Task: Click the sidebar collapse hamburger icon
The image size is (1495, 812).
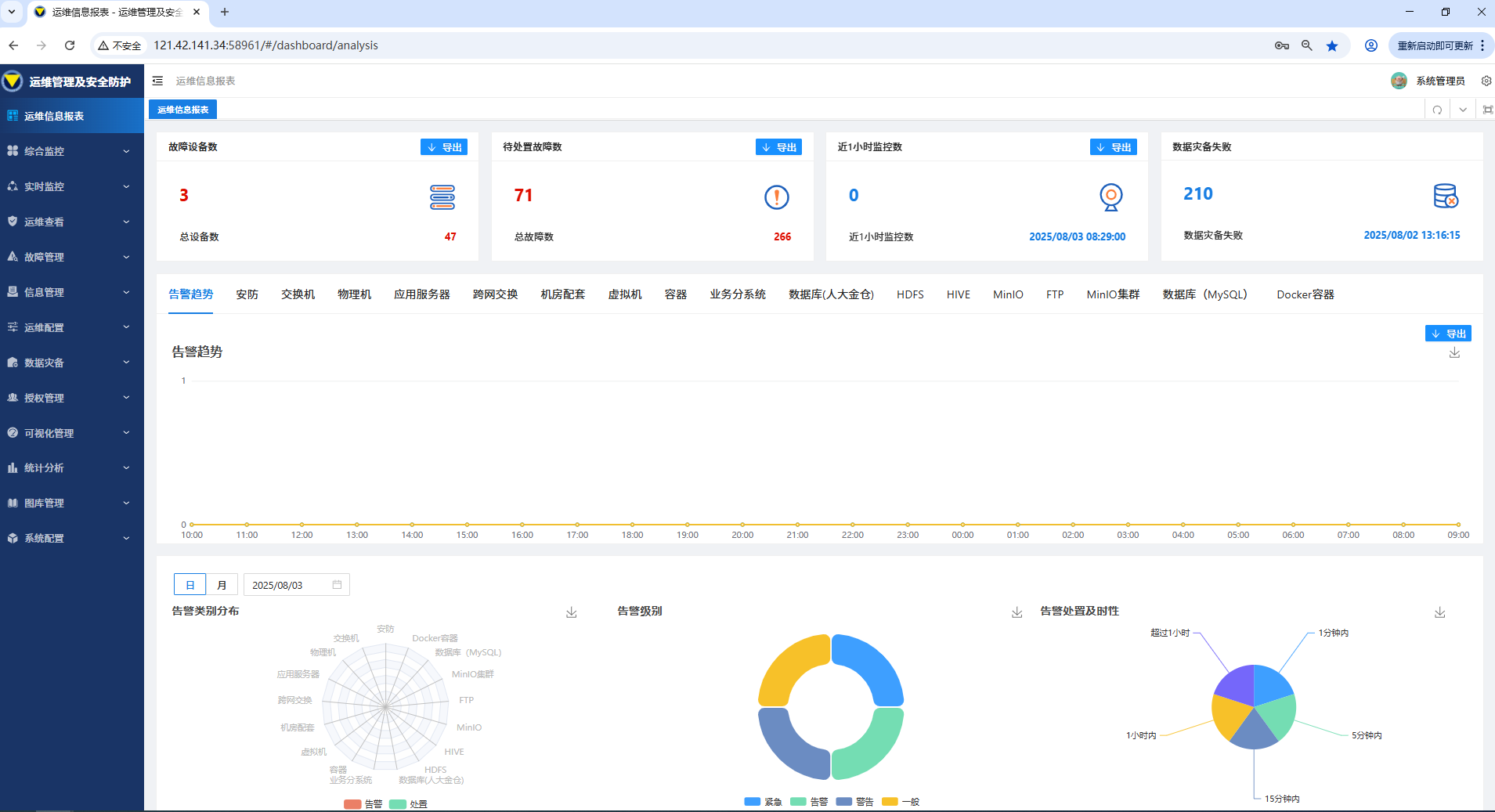Action: point(157,81)
